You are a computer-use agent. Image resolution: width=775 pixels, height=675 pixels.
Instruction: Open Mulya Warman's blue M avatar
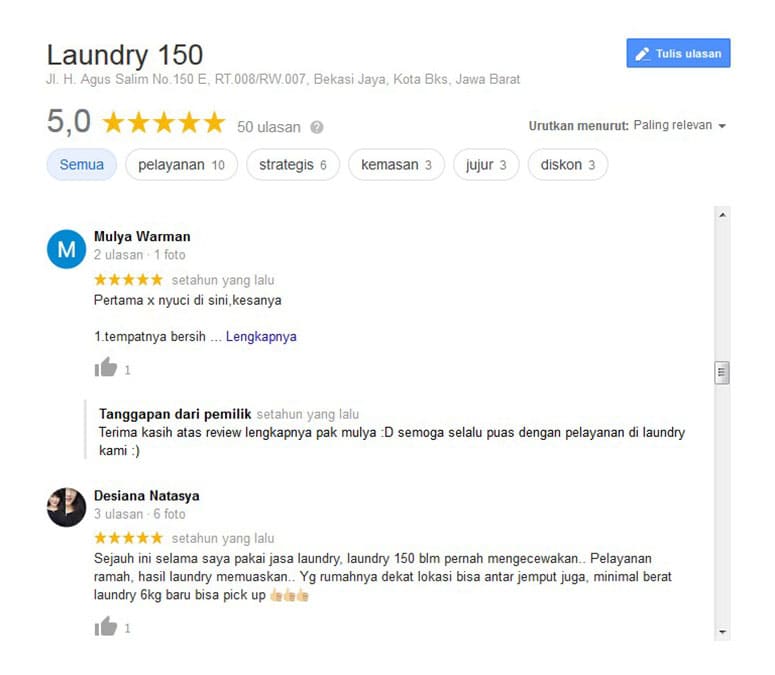[x=67, y=249]
